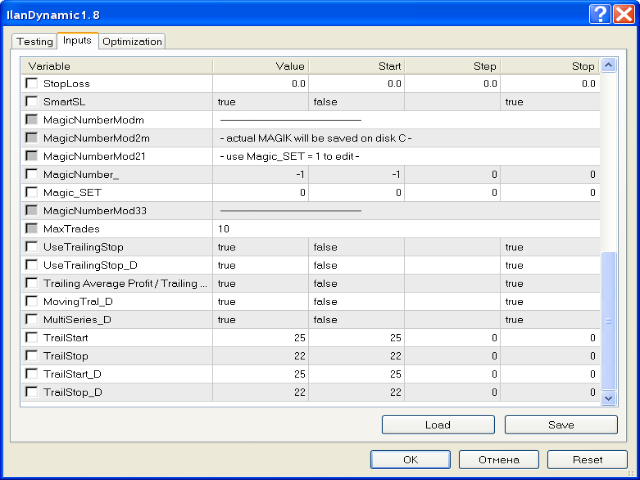Check the Trailing Average Profit row box
Image resolution: width=640 pixels, height=480 pixels.
31,283
